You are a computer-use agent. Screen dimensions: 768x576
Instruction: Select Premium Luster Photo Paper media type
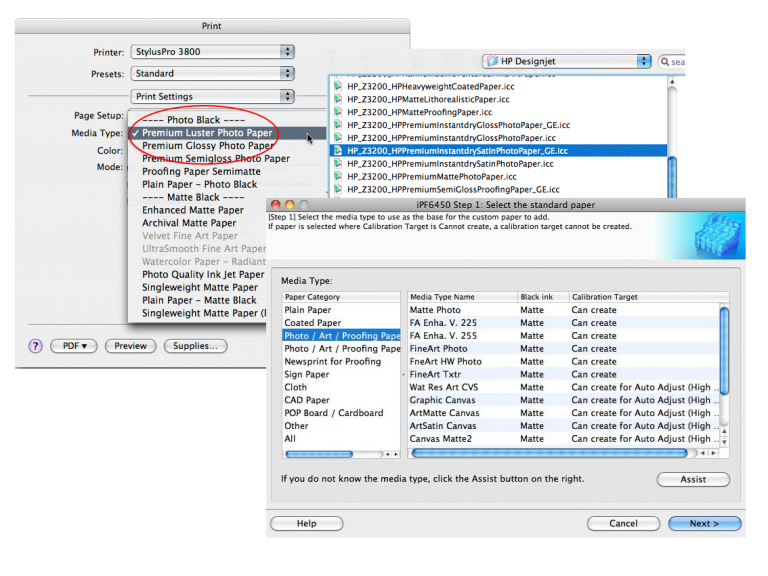pyautogui.click(x=228, y=133)
